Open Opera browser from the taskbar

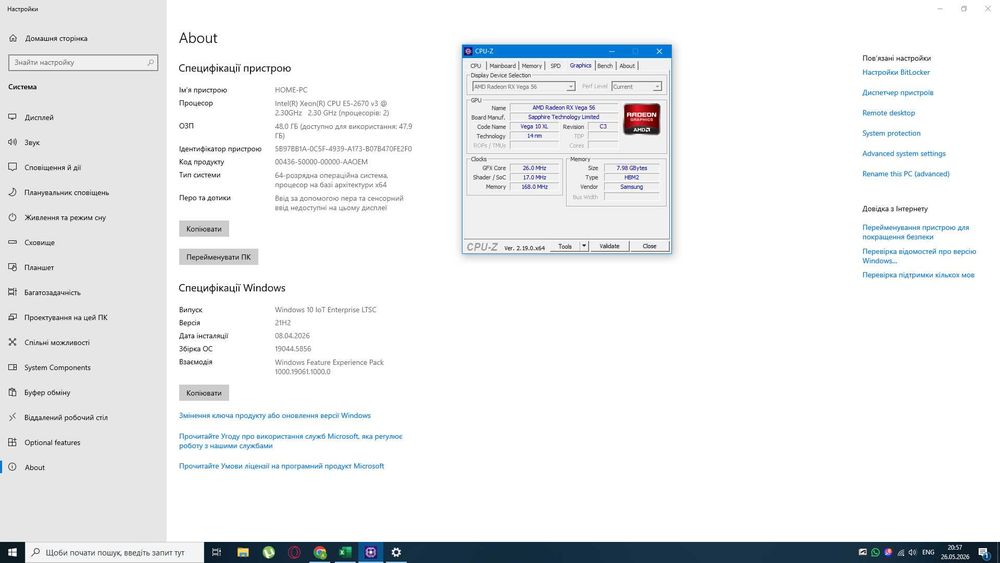[x=294, y=552]
